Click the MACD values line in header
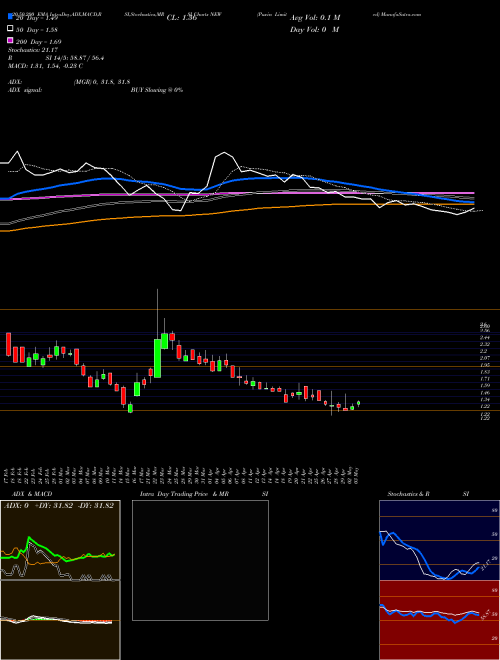This screenshot has width=500, height=660. pos(45,66)
